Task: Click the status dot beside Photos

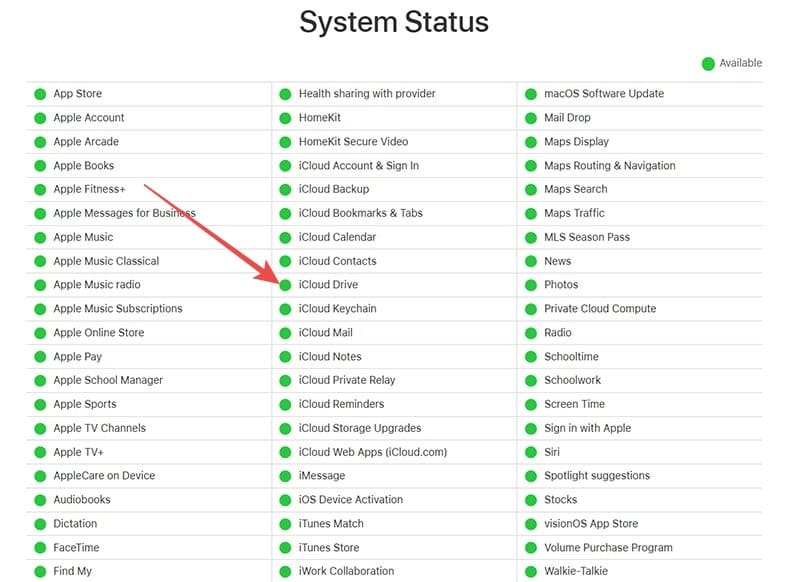Action: point(530,284)
